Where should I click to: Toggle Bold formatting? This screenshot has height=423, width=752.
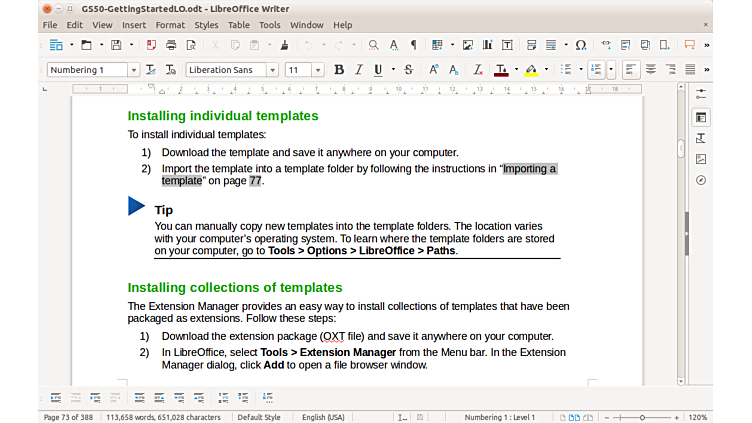coord(339,70)
